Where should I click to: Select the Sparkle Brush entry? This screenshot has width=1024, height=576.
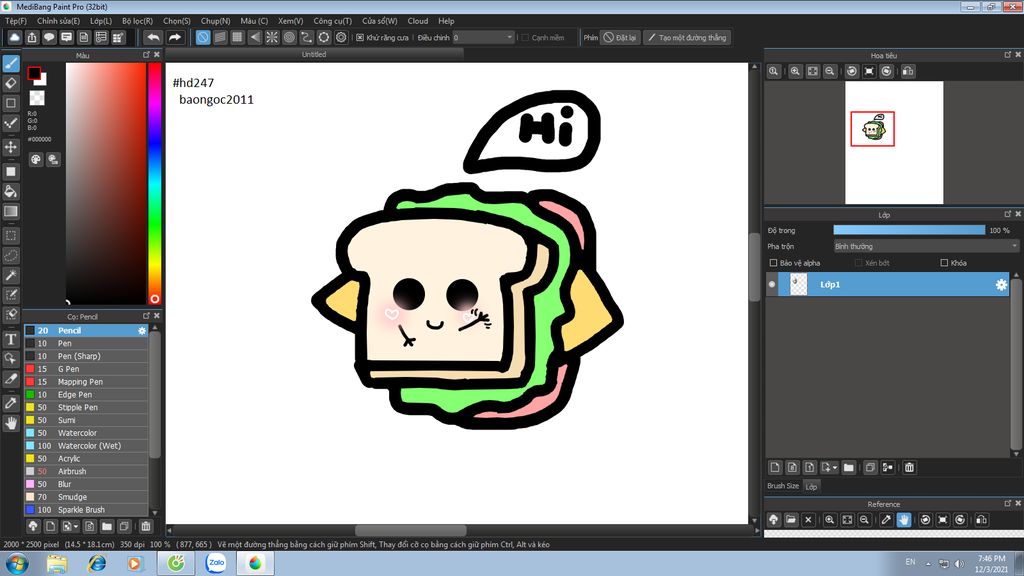click(86, 510)
